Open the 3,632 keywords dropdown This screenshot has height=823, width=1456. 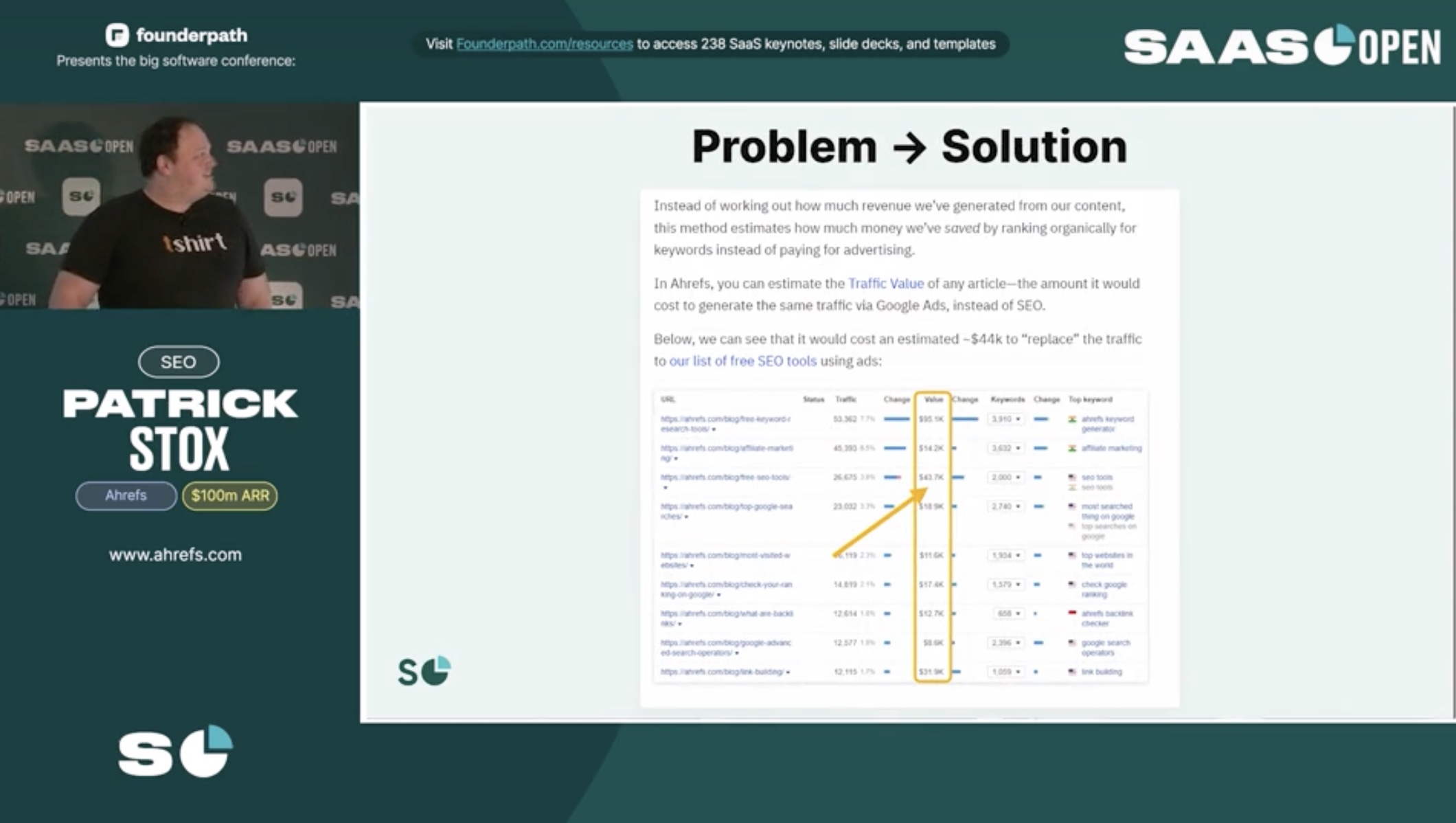[1006, 448]
